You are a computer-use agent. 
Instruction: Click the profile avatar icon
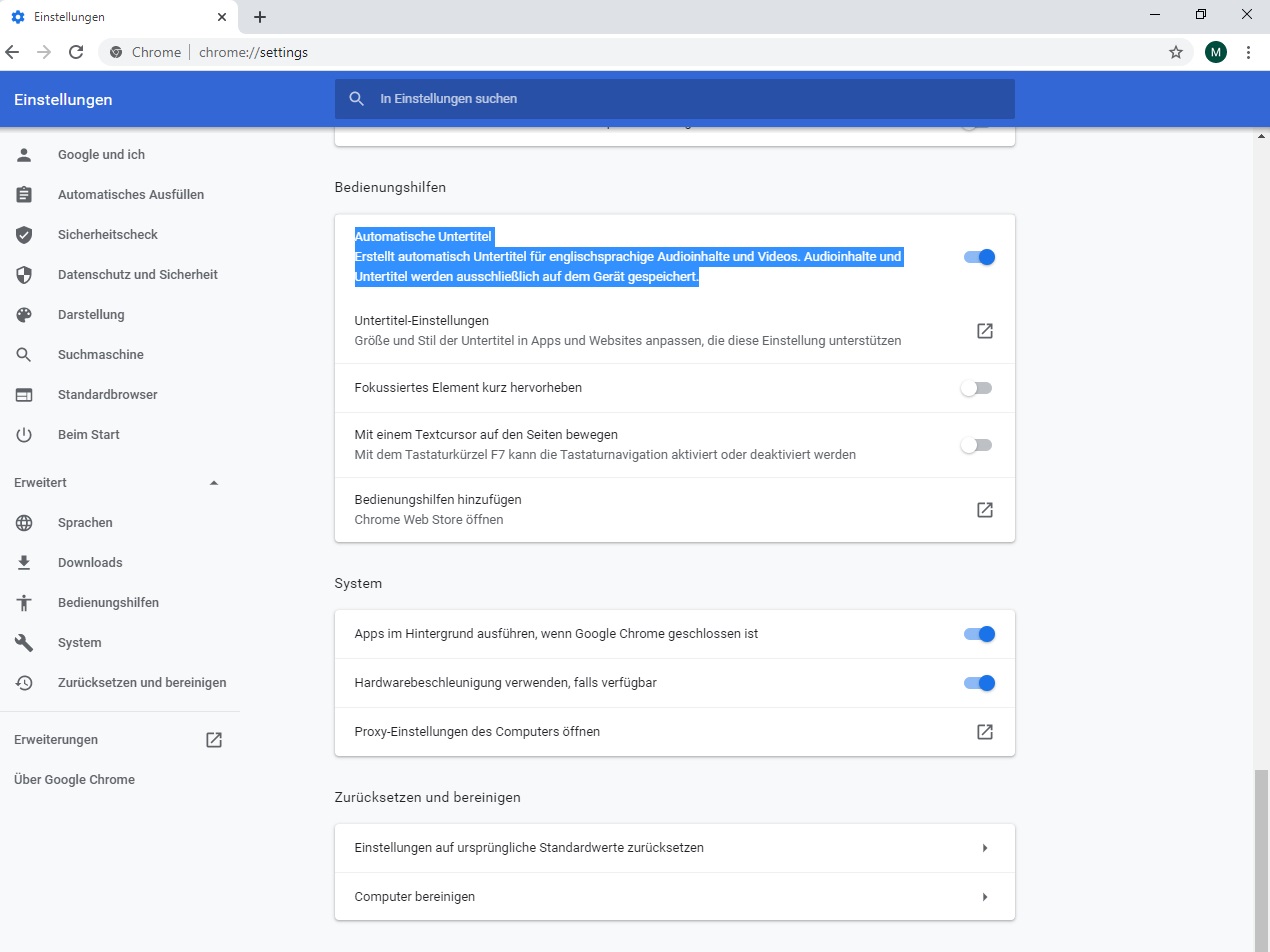[1216, 52]
